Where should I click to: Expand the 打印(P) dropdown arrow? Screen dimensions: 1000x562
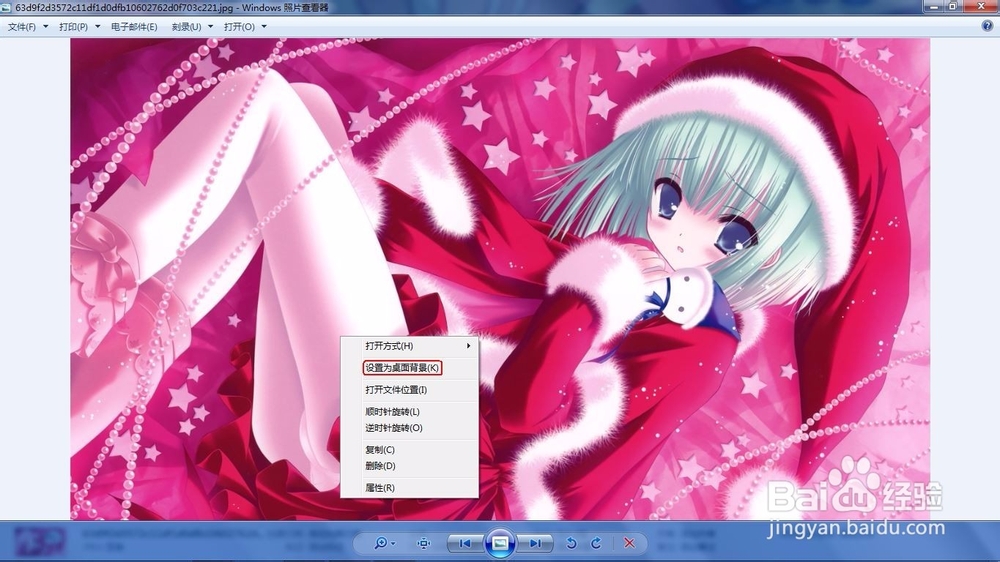(x=98, y=27)
